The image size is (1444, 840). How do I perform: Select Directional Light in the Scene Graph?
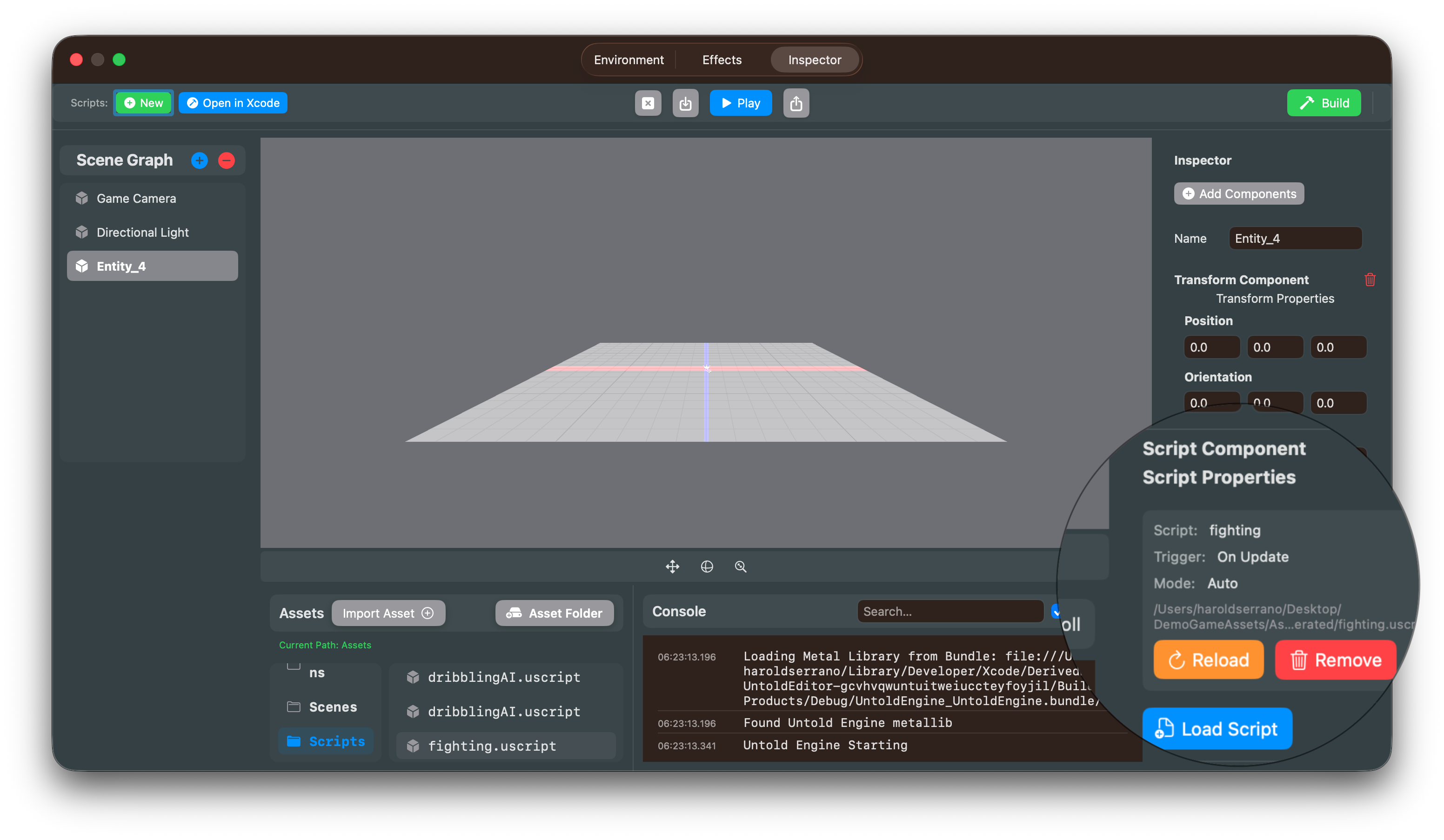(142, 232)
